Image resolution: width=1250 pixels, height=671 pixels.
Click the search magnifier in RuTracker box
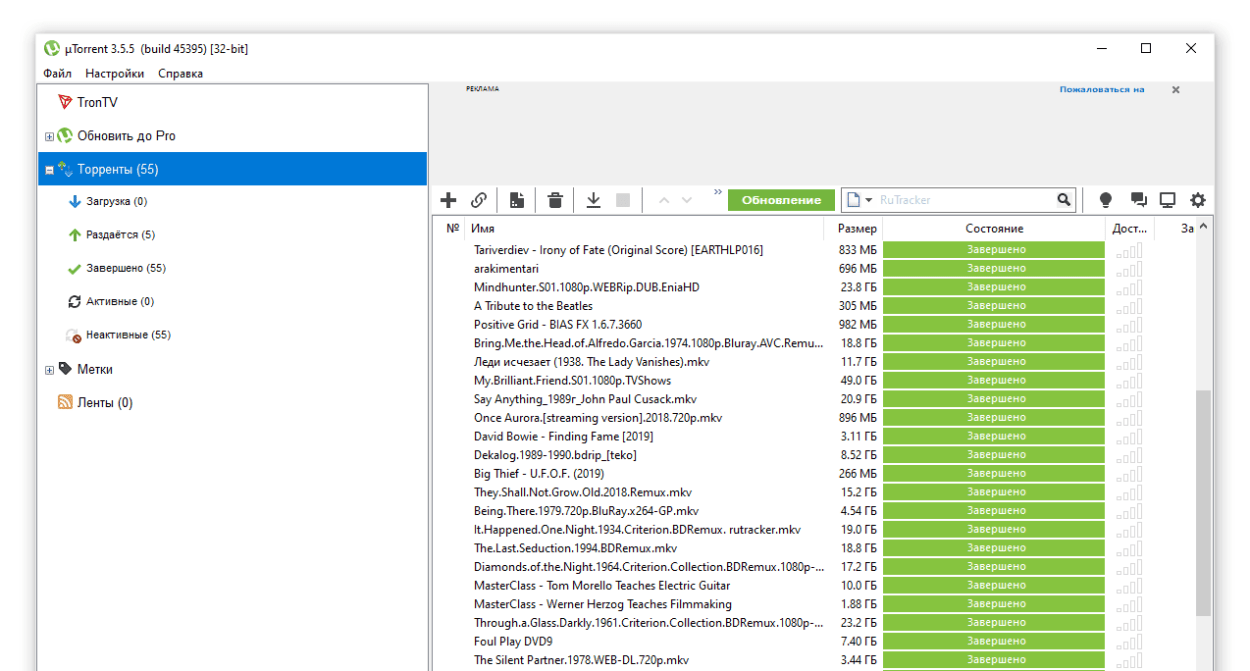(1064, 200)
